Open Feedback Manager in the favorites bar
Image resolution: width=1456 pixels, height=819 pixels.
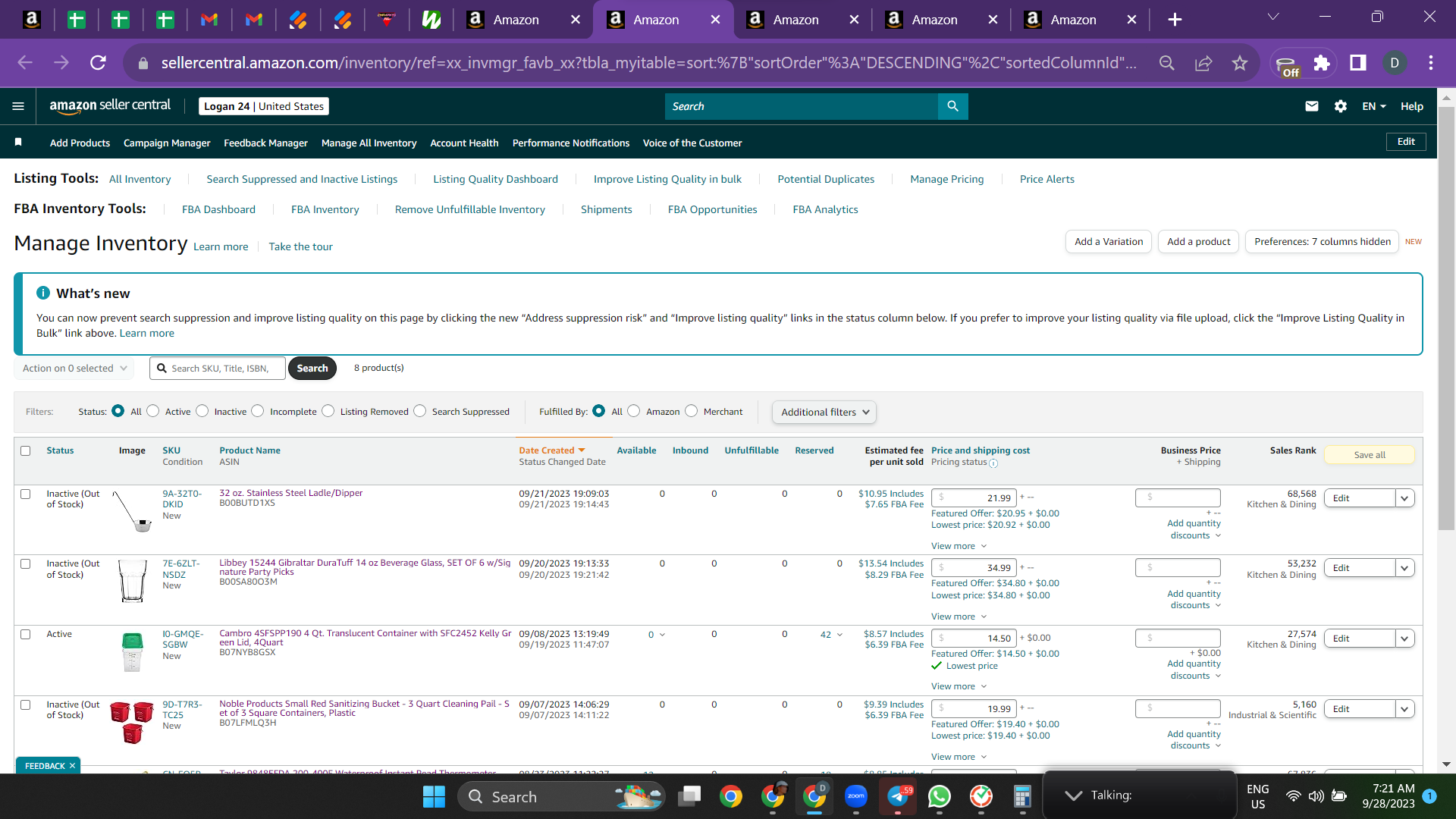point(265,143)
